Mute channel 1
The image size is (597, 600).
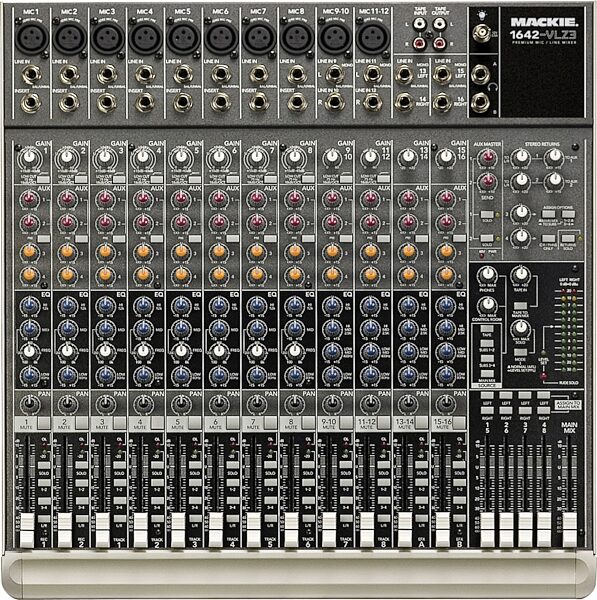(x=44, y=423)
